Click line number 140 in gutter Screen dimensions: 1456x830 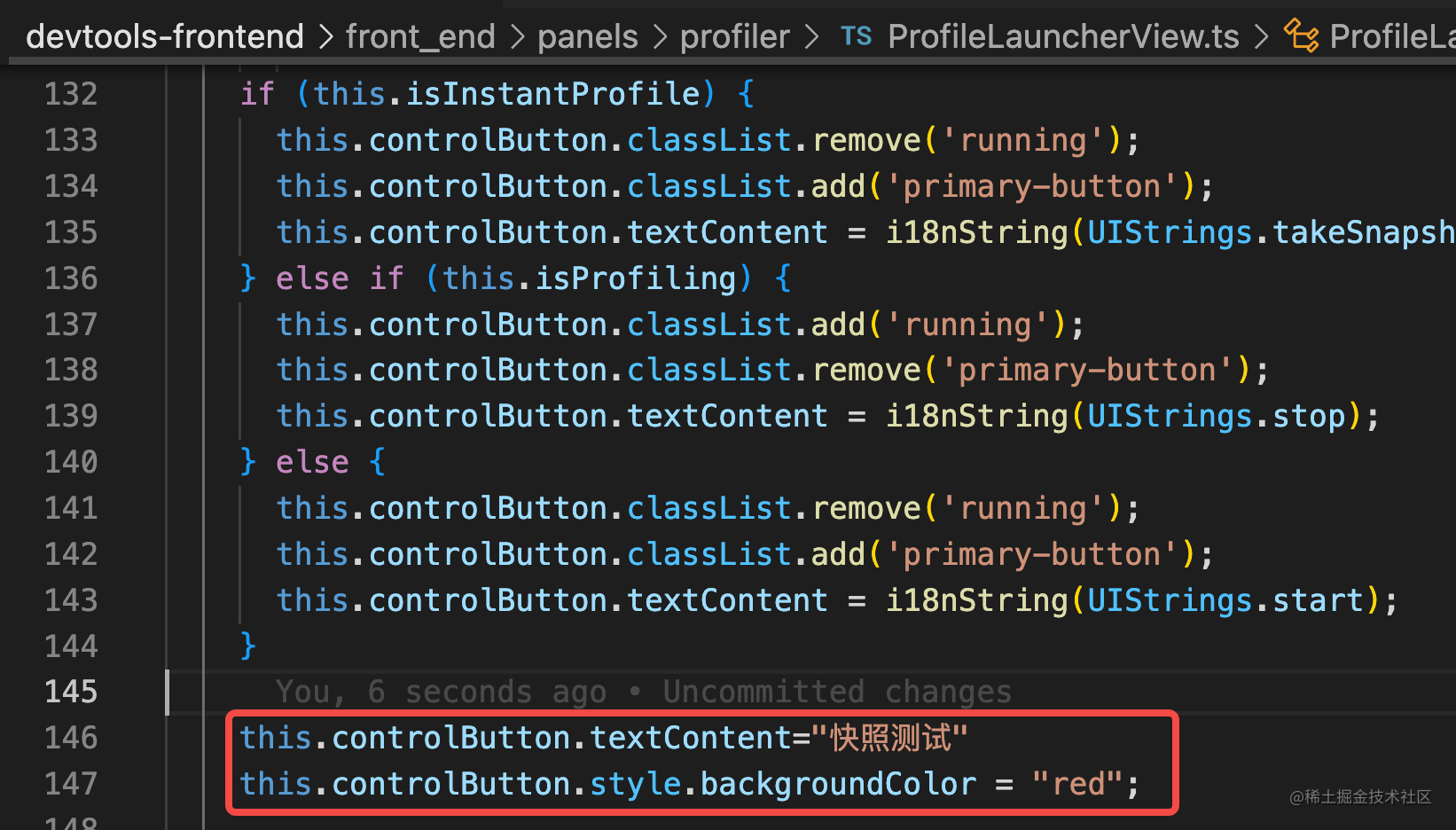coord(71,462)
